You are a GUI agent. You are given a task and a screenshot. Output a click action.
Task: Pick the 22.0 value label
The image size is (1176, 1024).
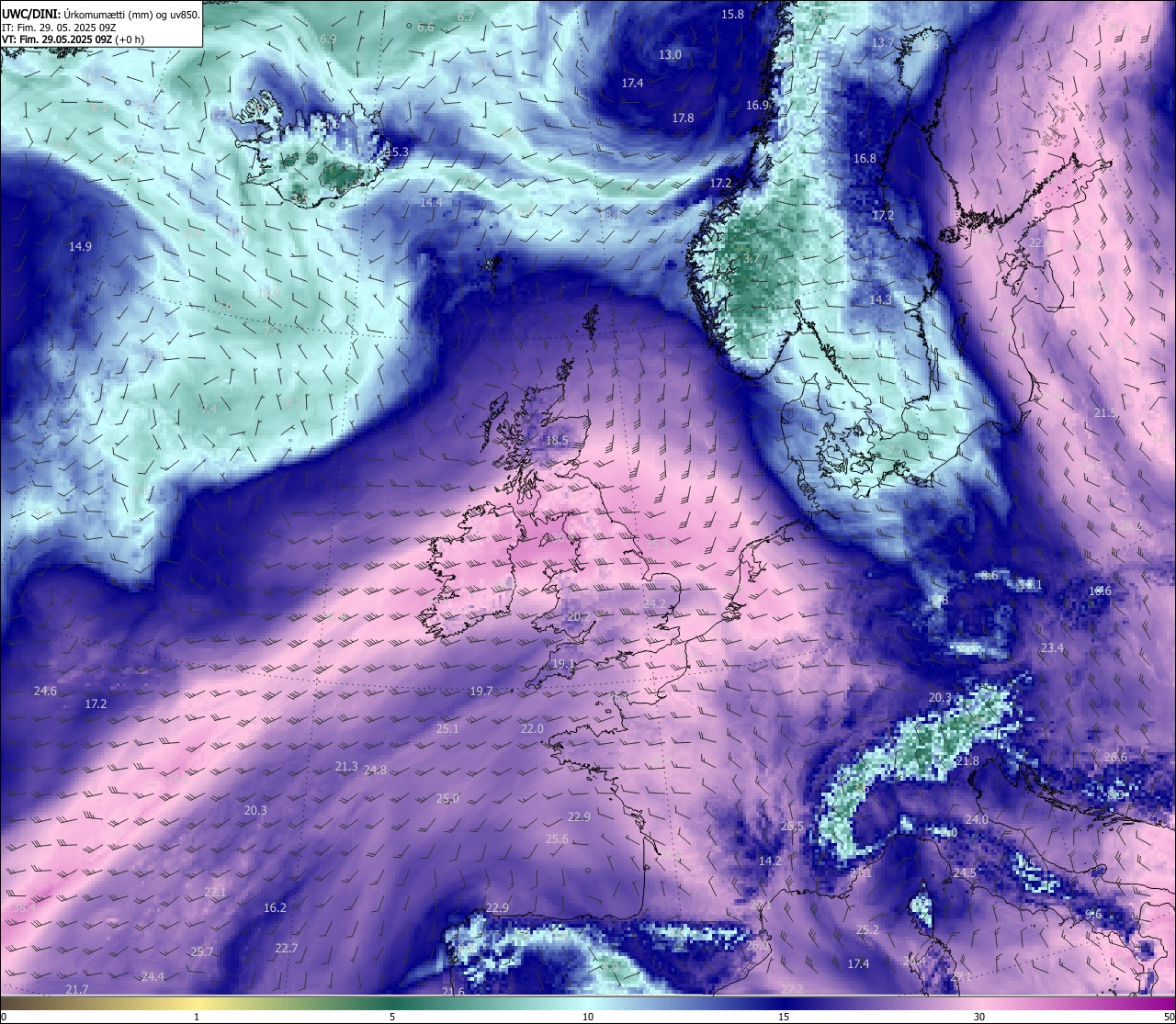tap(532, 729)
